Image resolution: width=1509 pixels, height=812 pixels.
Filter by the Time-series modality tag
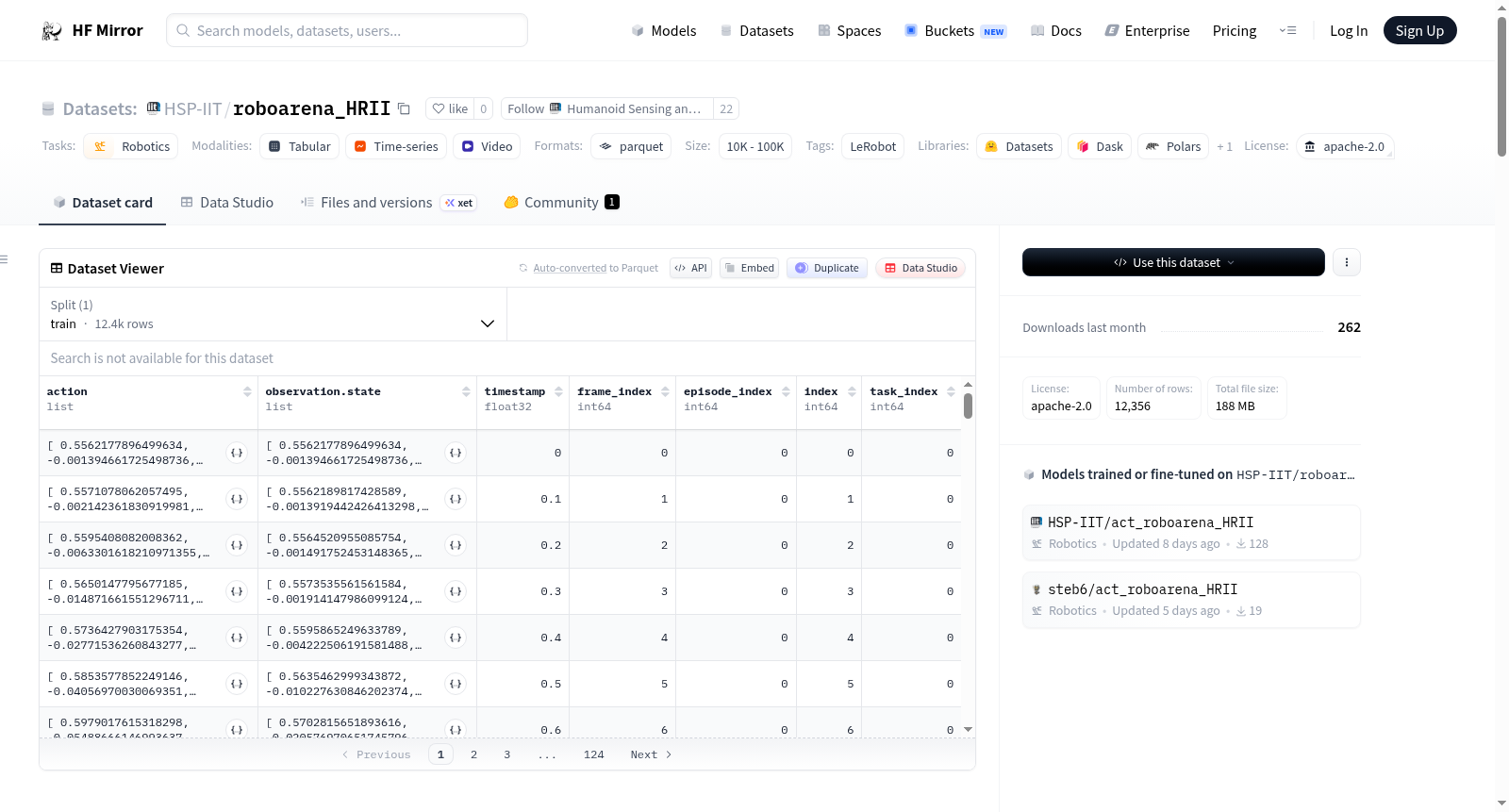(396, 146)
